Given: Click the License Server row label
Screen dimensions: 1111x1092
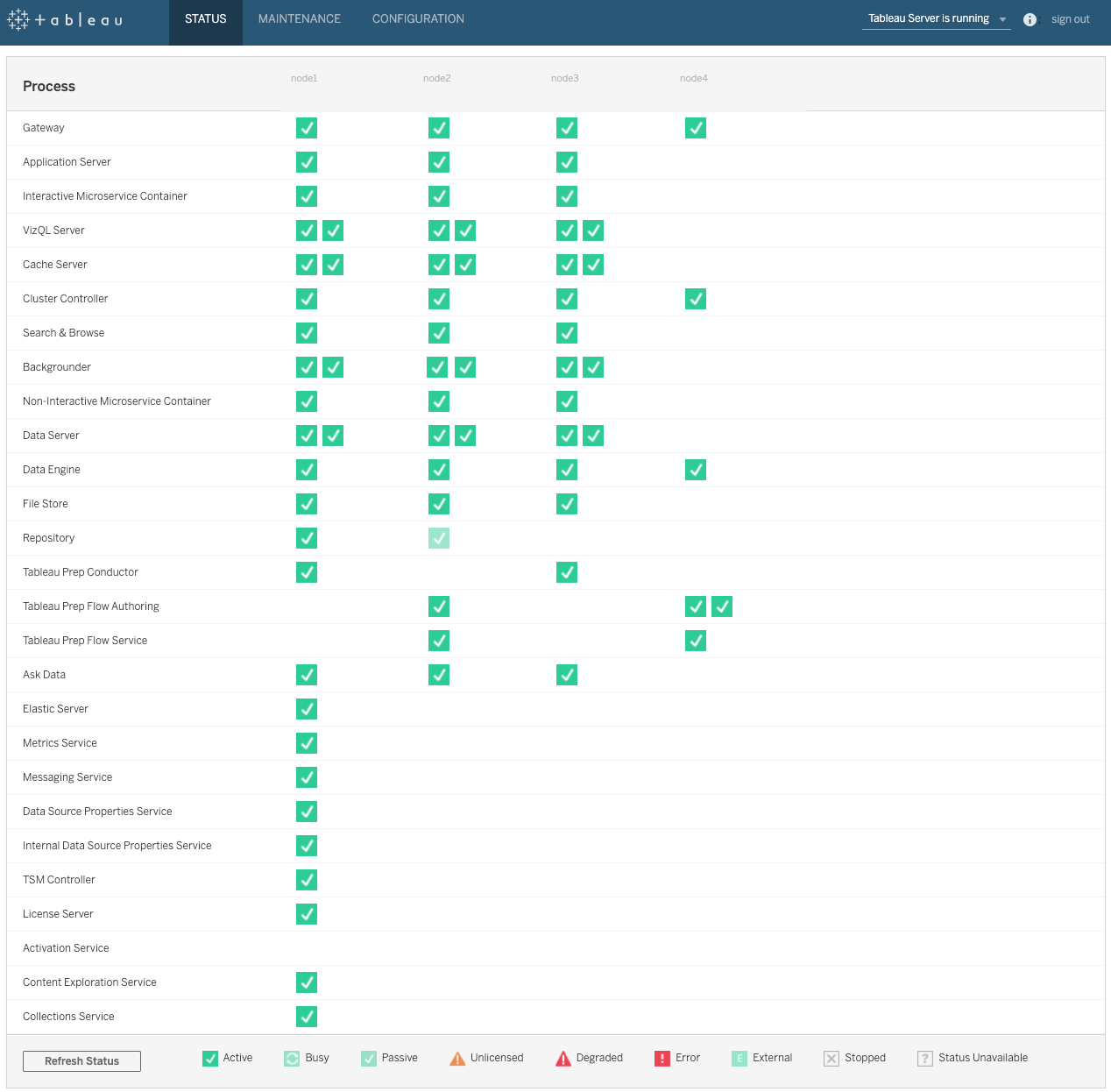Looking at the screenshot, I should coord(58,914).
